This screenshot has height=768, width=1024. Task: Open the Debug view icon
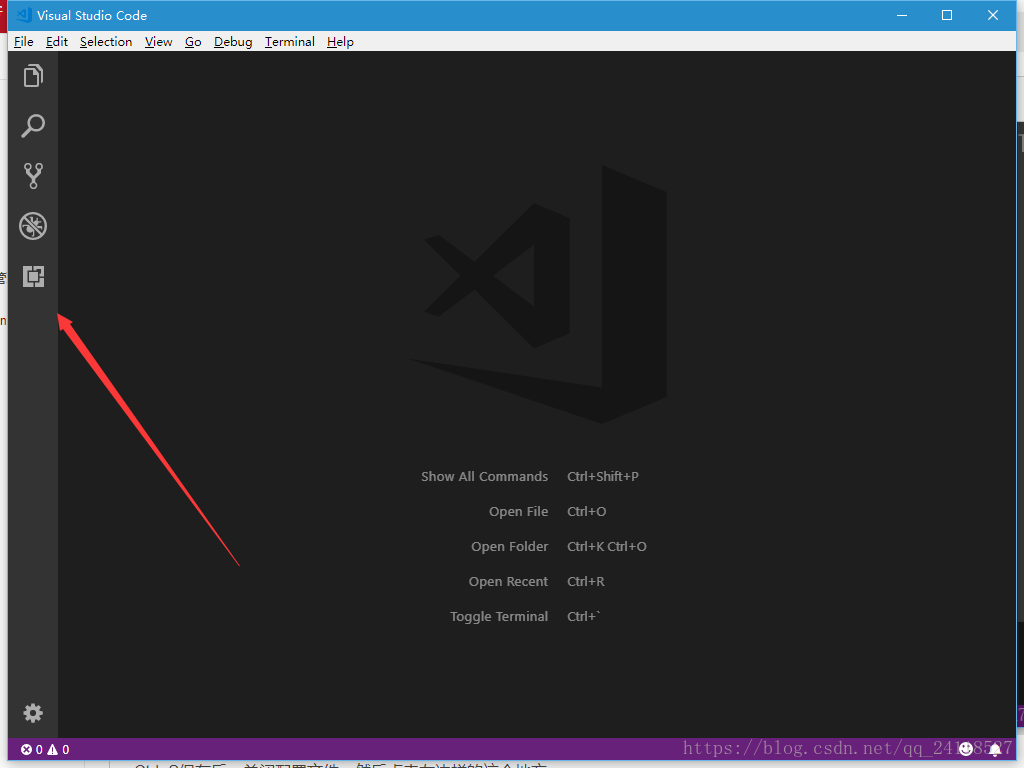[33, 226]
